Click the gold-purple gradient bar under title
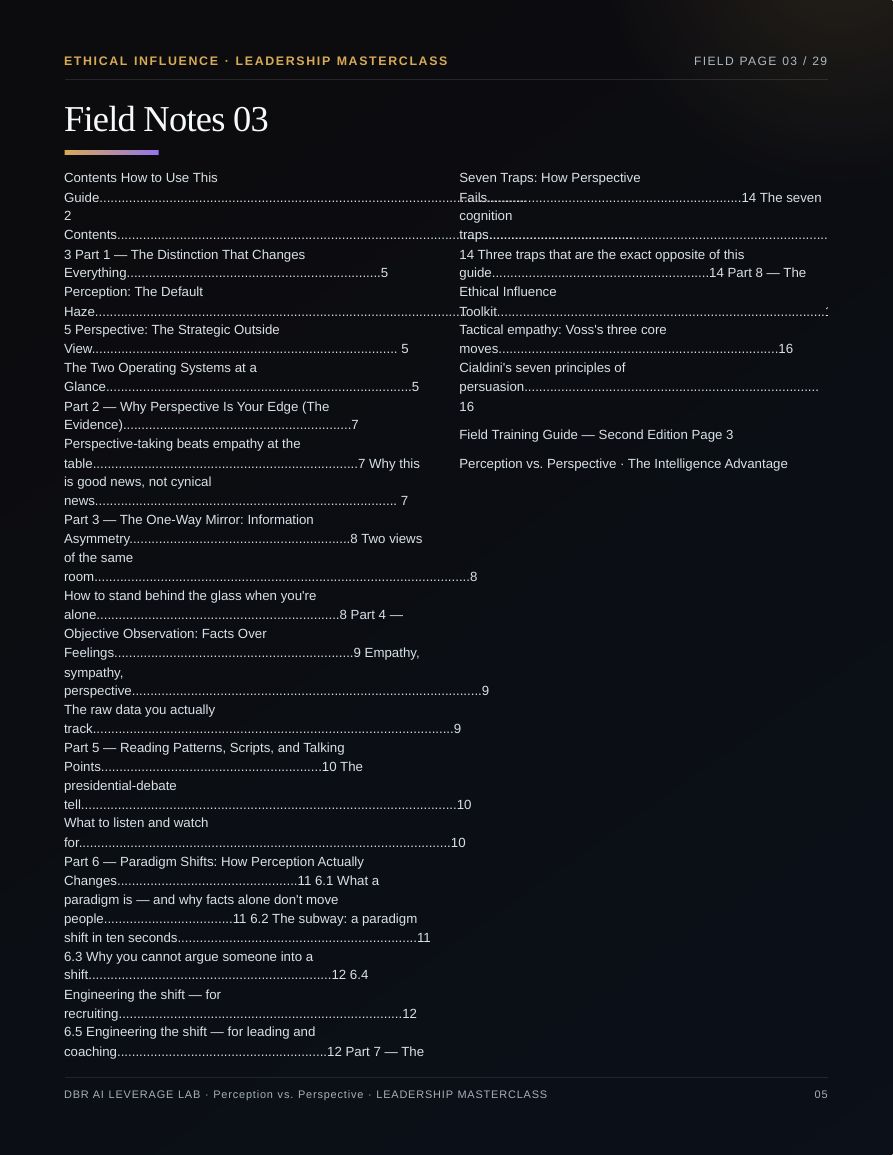The width and height of the screenshot is (893, 1155). tap(111, 152)
